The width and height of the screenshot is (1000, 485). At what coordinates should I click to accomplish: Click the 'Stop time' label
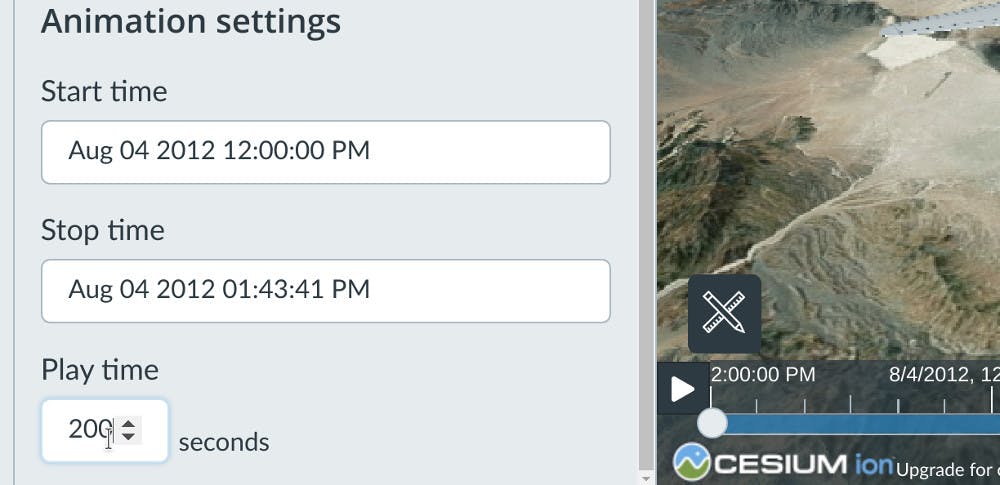coord(103,231)
